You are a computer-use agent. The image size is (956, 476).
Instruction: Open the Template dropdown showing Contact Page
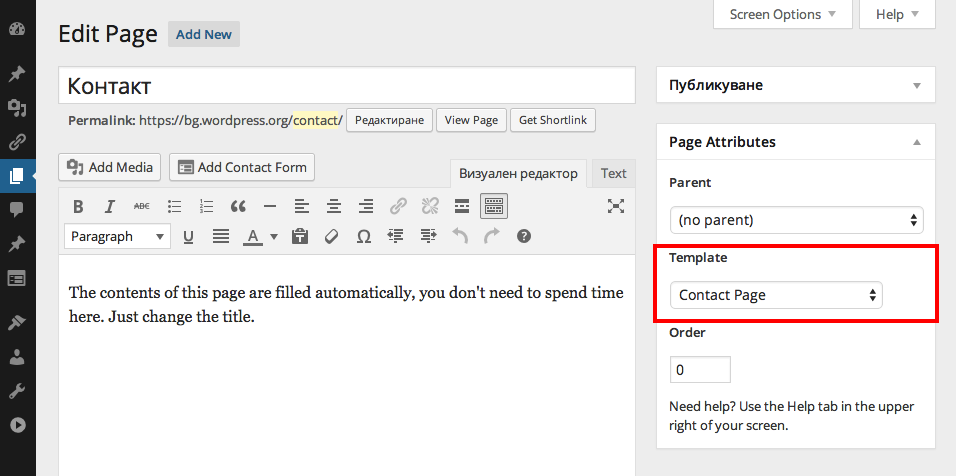tap(777, 295)
